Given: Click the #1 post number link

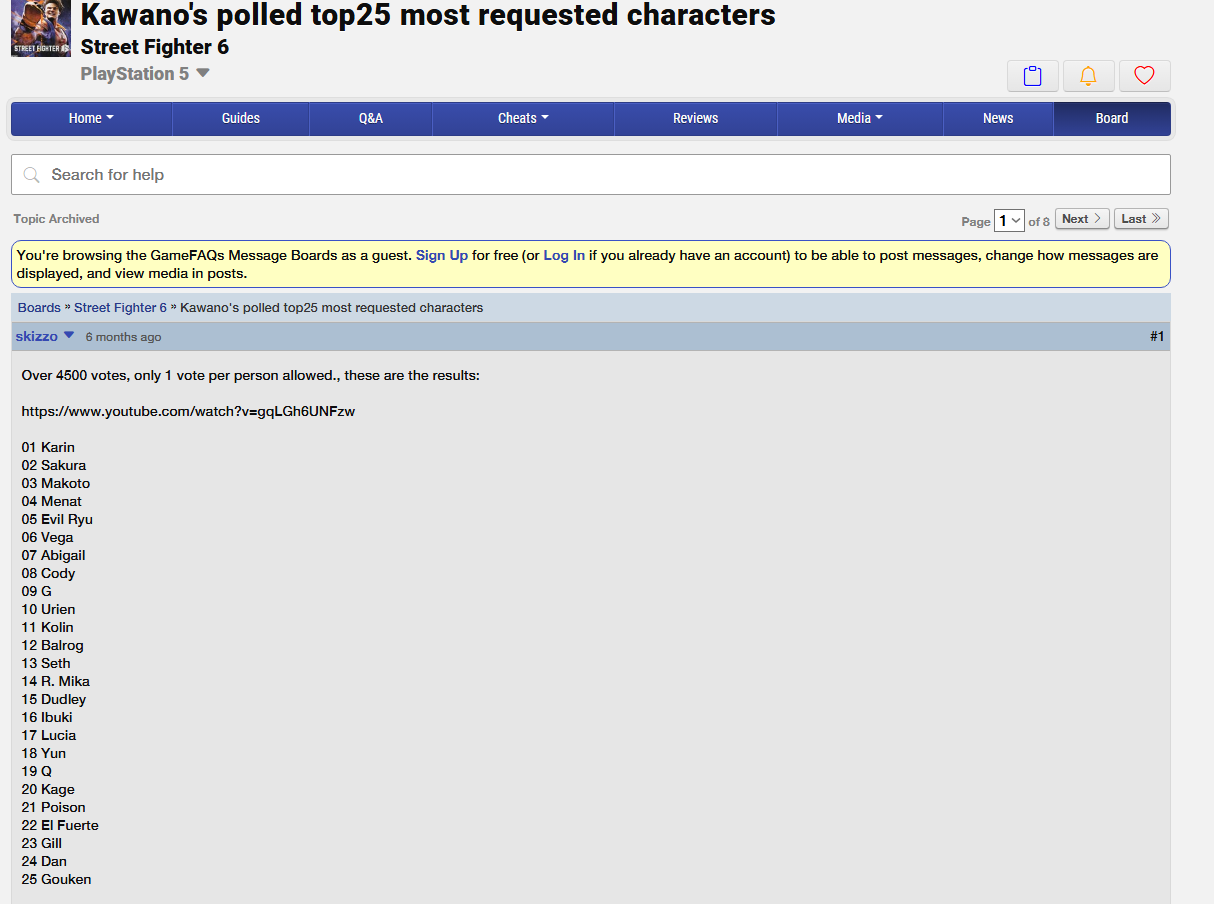Looking at the screenshot, I should pyautogui.click(x=1157, y=337).
